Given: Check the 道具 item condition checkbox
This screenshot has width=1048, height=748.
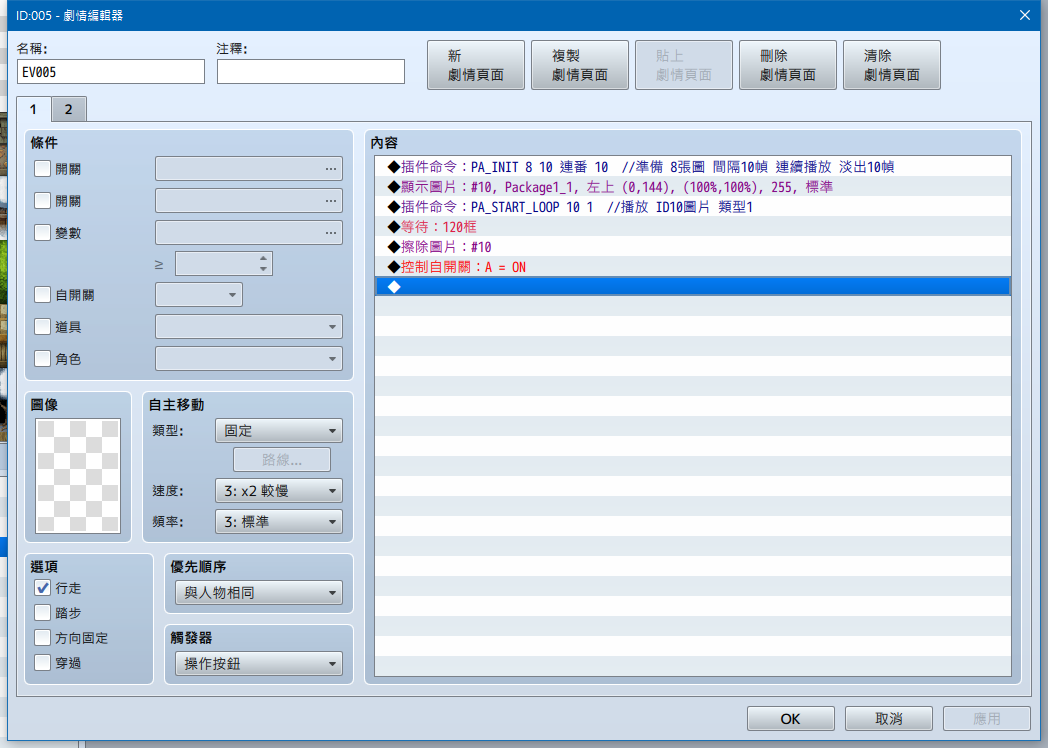Looking at the screenshot, I should pyautogui.click(x=42, y=327).
